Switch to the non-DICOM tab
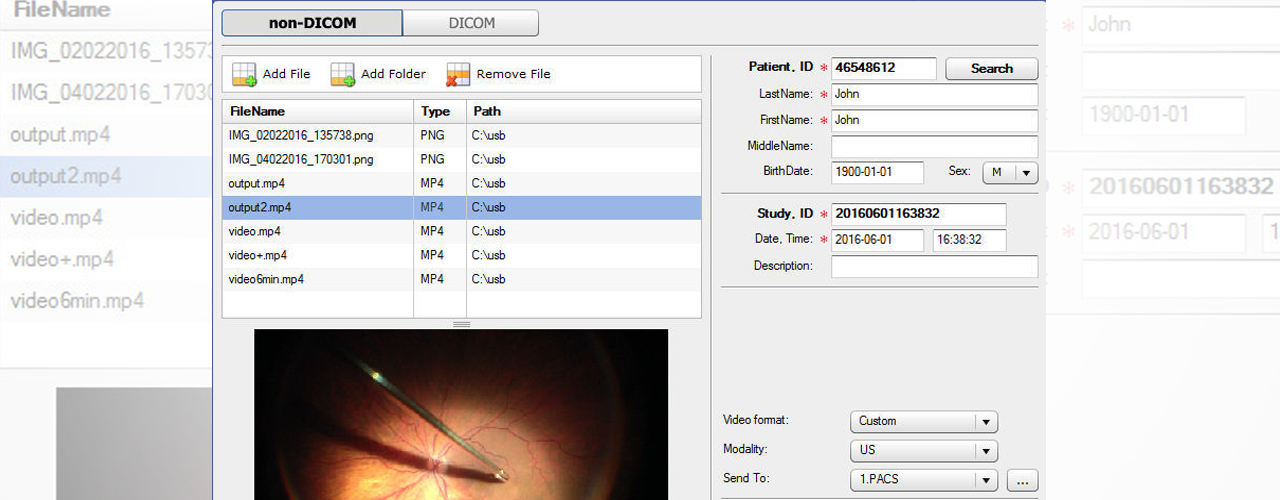This screenshot has height=500, width=1280. pyautogui.click(x=312, y=23)
